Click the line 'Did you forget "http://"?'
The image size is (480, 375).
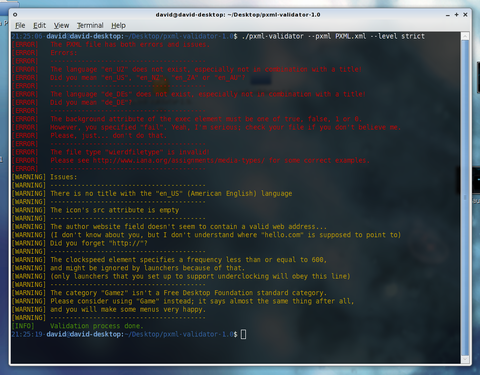(99, 243)
